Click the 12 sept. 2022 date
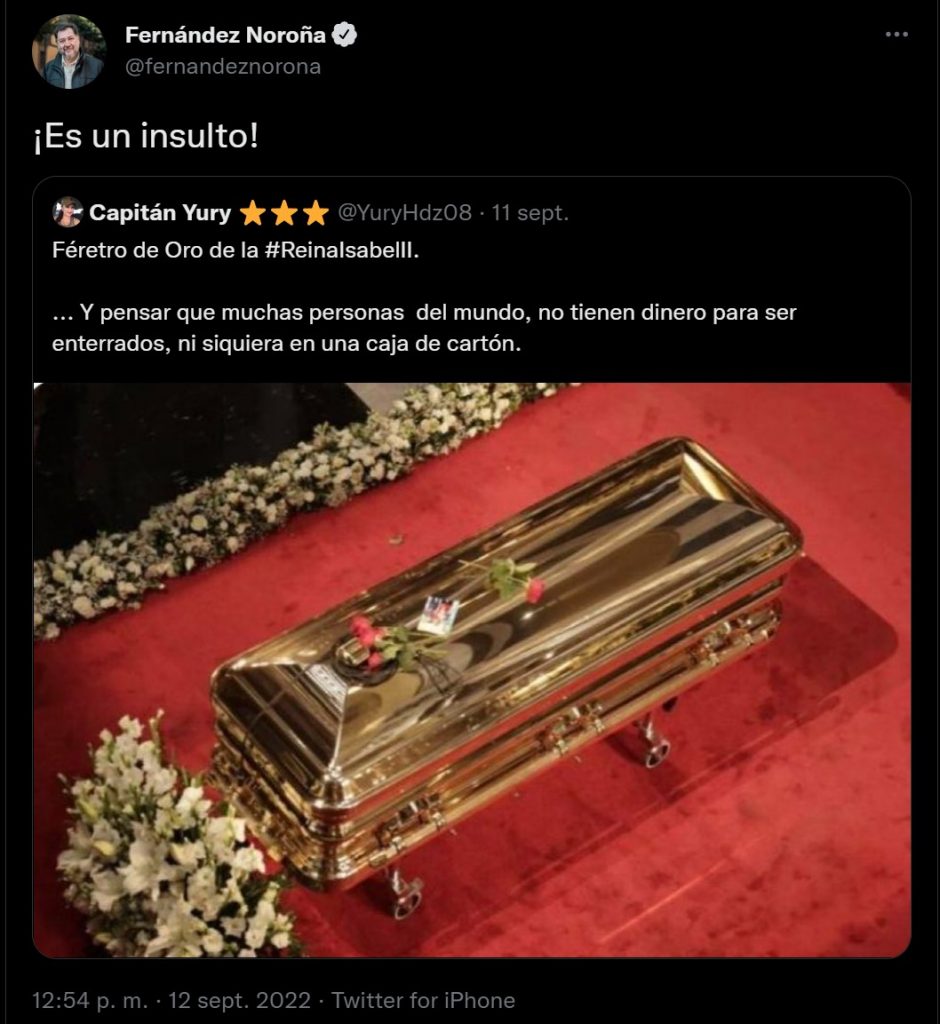Viewport: 940px width, 1024px height. (x=240, y=1000)
